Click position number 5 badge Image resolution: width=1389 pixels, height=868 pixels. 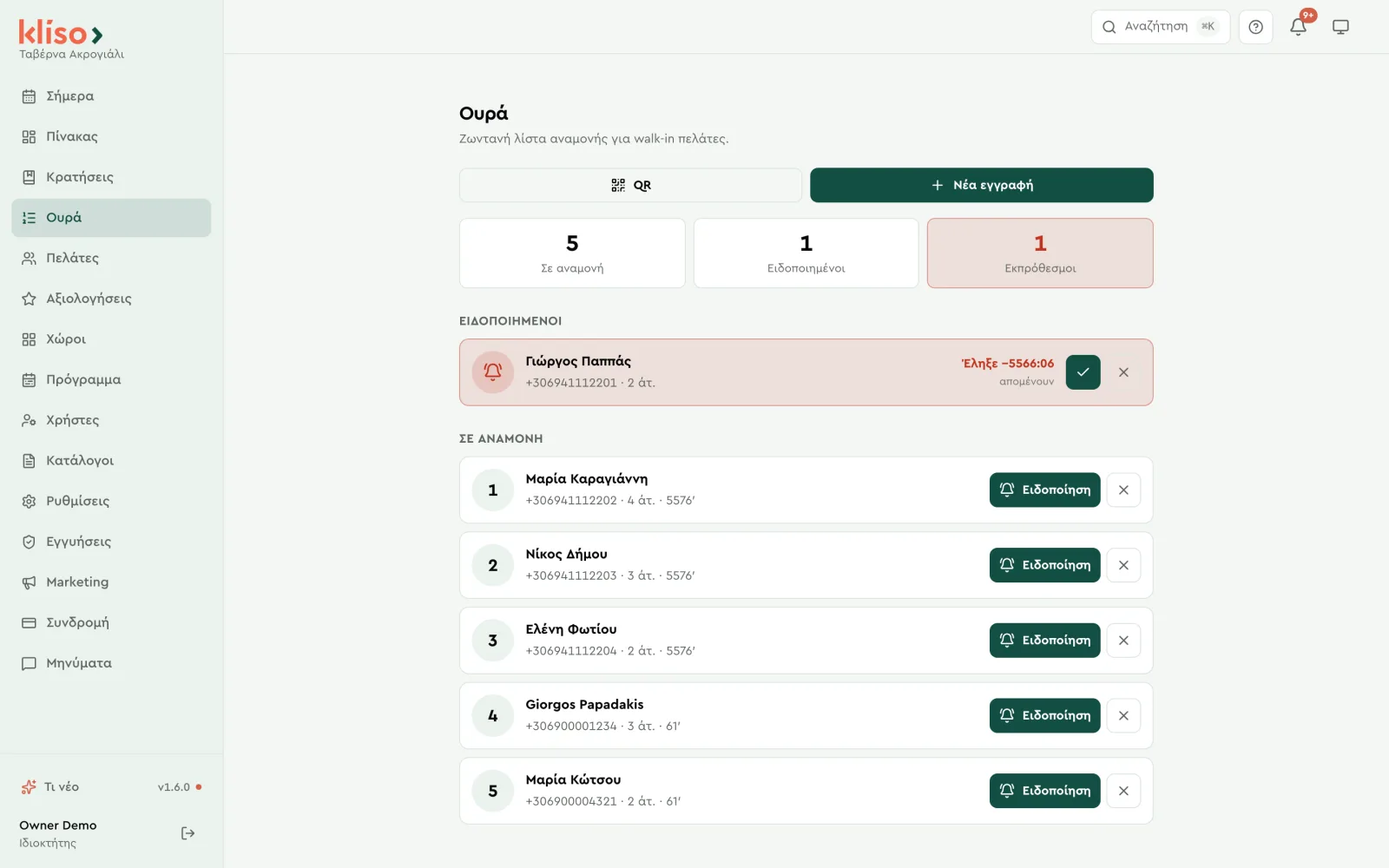[x=492, y=791]
